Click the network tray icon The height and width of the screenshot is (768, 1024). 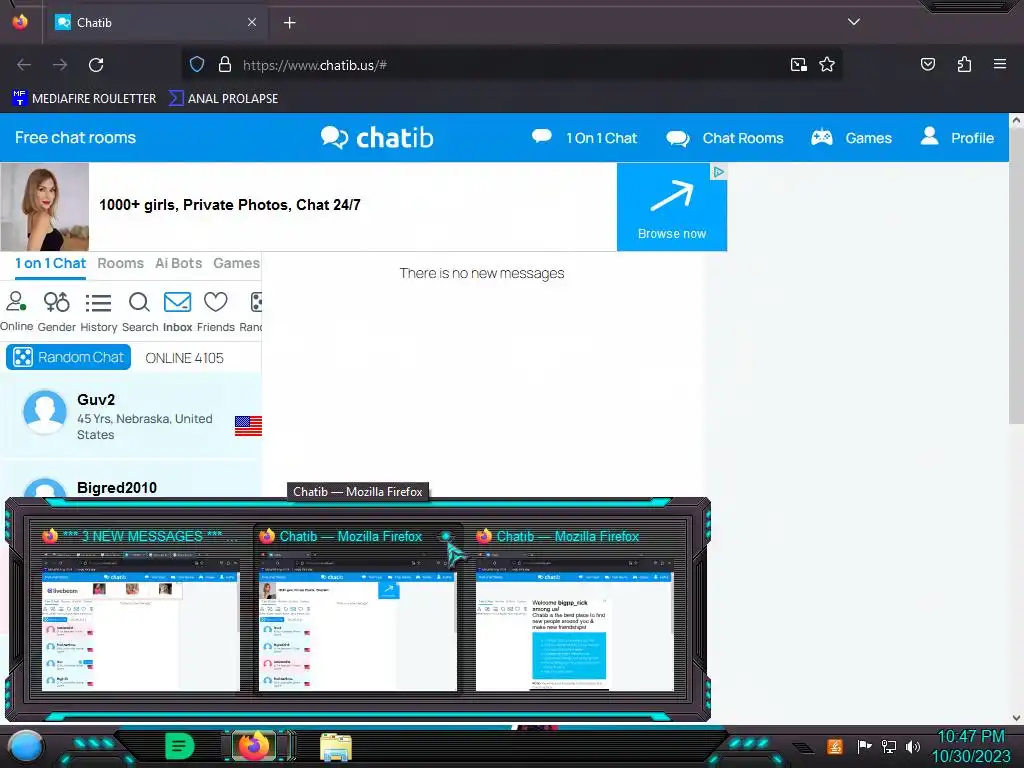pos(889,746)
